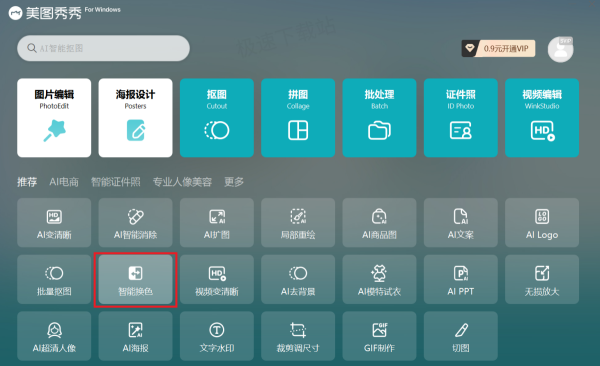The height and width of the screenshot is (366, 600).
Task: Launch 视频编辑 WinkStudio
Action: tap(542, 118)
